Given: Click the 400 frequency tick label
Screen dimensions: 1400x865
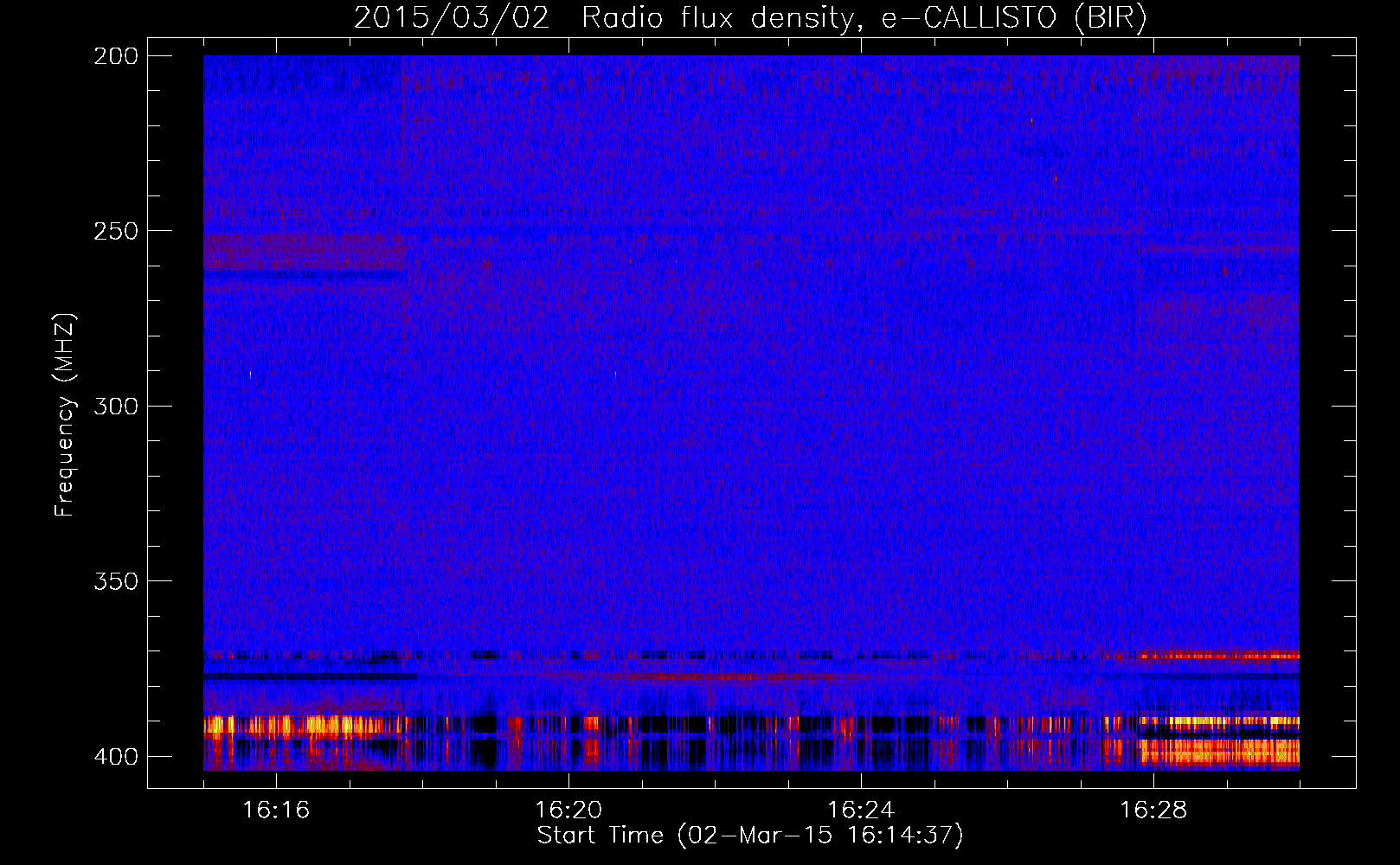Looking at the screenshot, I should (x=116, y=757).
